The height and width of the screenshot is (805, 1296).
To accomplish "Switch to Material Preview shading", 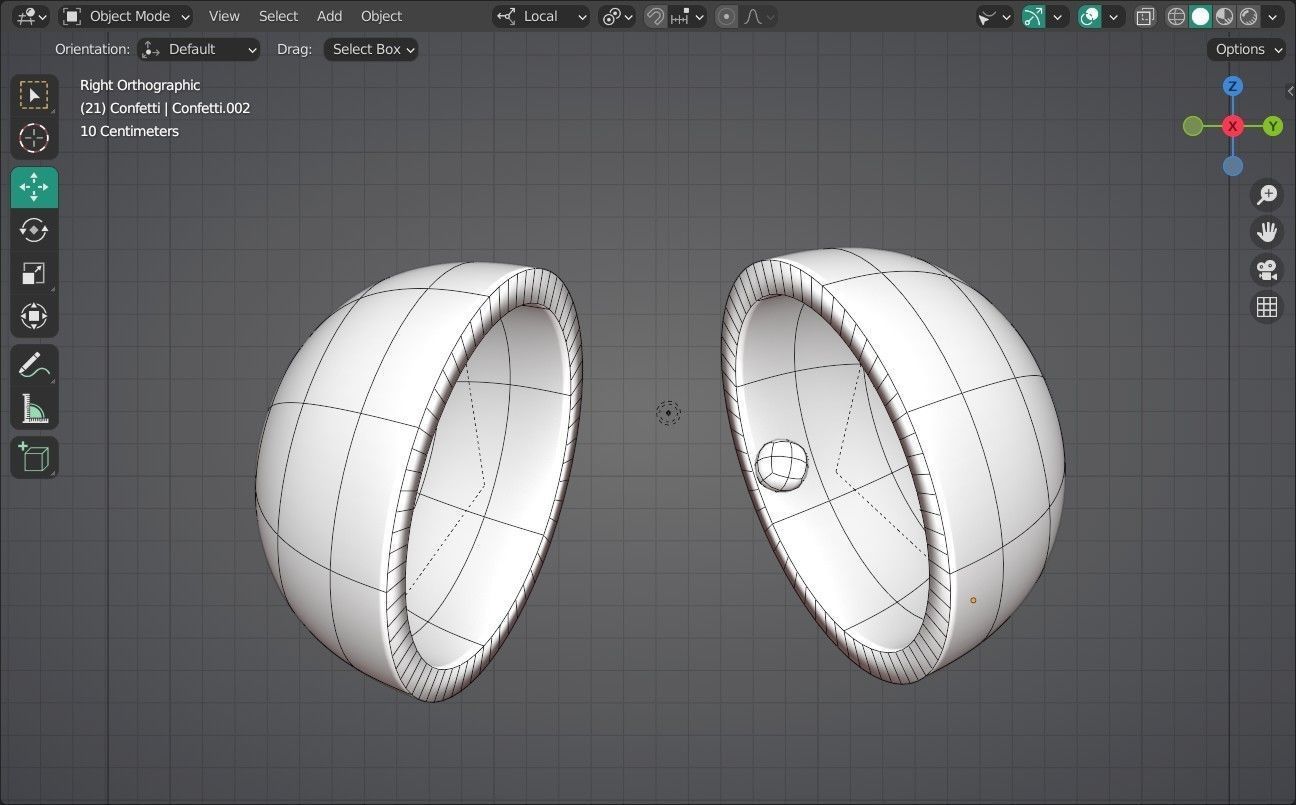I will pyautogui.click(x=1225, y=16).
